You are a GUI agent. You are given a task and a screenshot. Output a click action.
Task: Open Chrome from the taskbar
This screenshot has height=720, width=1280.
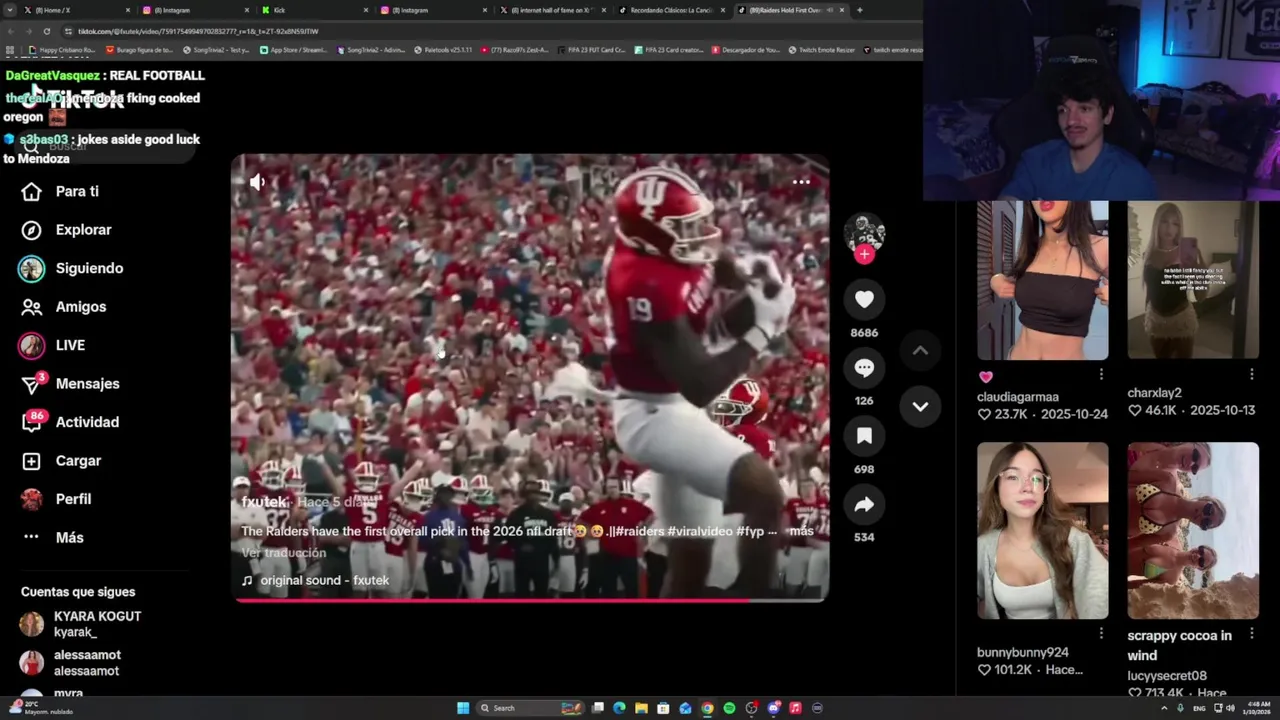[x=707, y=708]
